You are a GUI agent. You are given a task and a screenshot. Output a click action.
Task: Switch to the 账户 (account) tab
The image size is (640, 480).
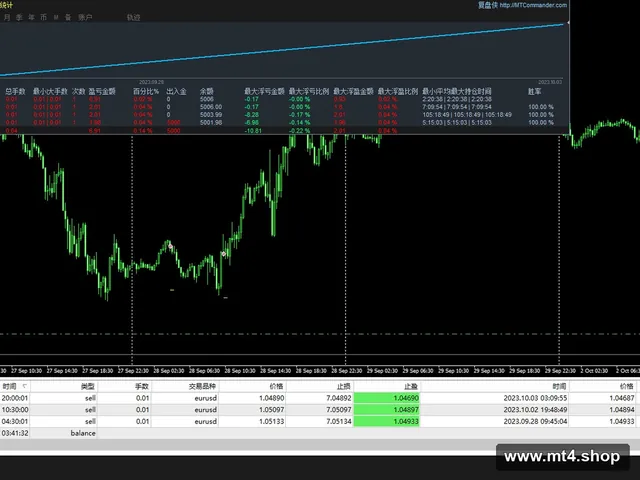(x=85, y=18)
